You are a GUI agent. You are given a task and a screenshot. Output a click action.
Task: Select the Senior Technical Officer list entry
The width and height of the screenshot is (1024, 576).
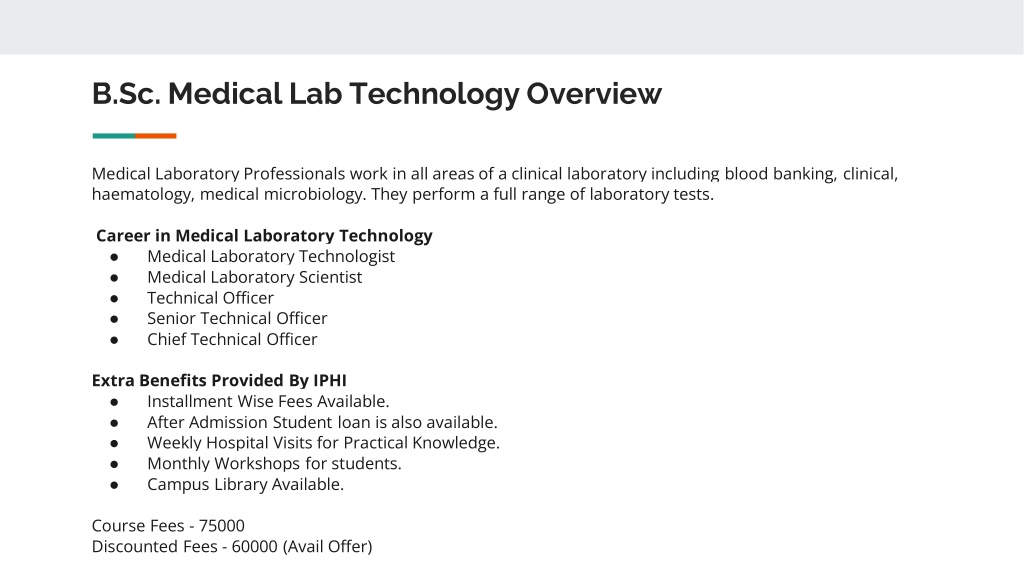237,319
